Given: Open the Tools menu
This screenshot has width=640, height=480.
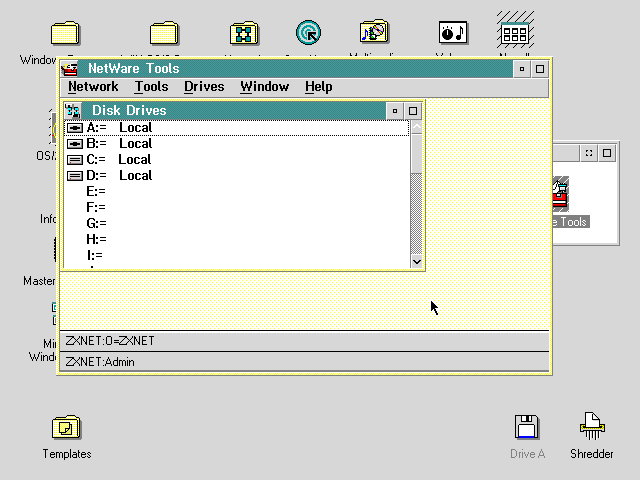Looking at the screenshot, I should click(x=151, y=87).
